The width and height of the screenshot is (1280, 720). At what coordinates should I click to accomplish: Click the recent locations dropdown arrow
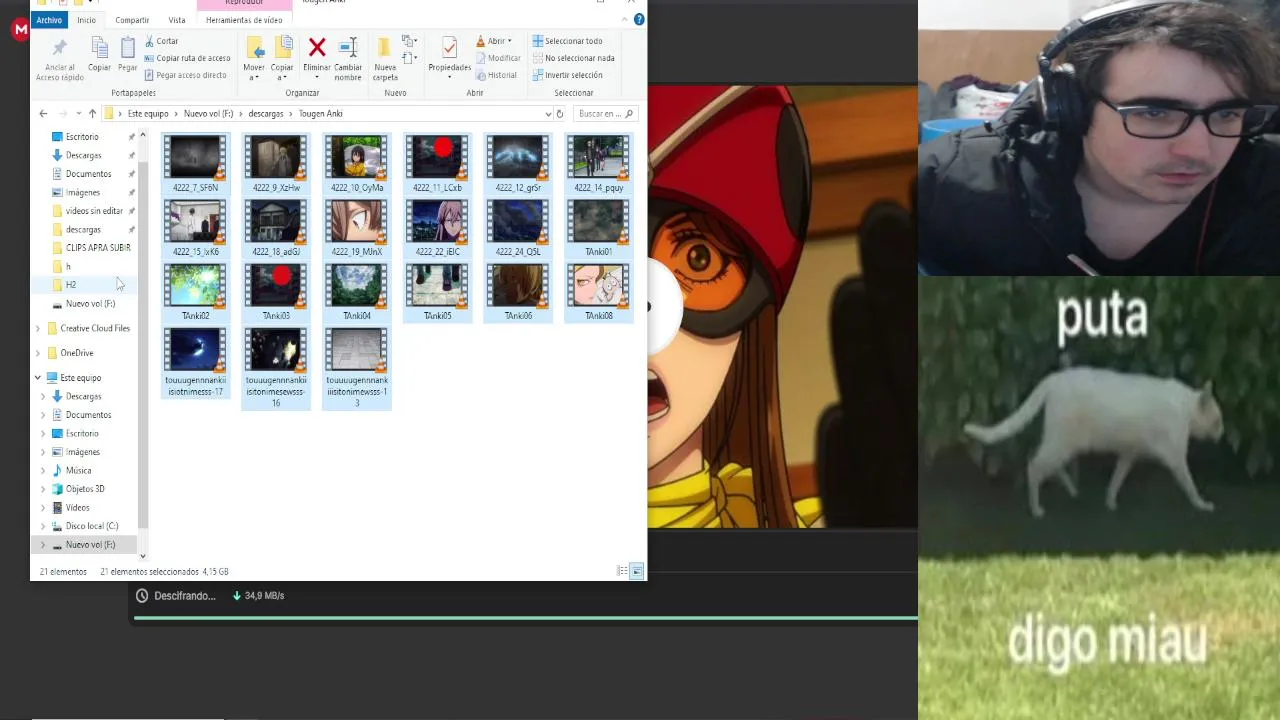click(x=78, y=114)
